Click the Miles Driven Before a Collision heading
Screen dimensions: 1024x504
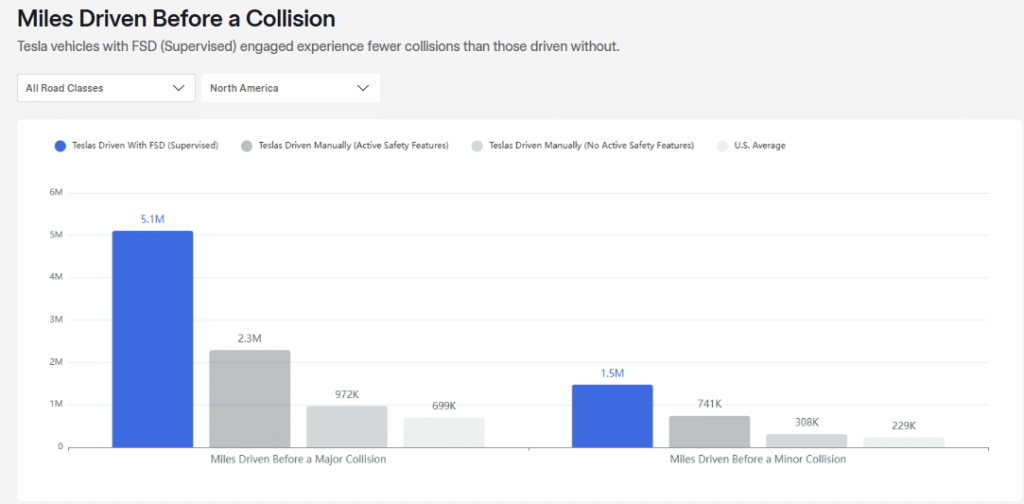tap(176, 19)
